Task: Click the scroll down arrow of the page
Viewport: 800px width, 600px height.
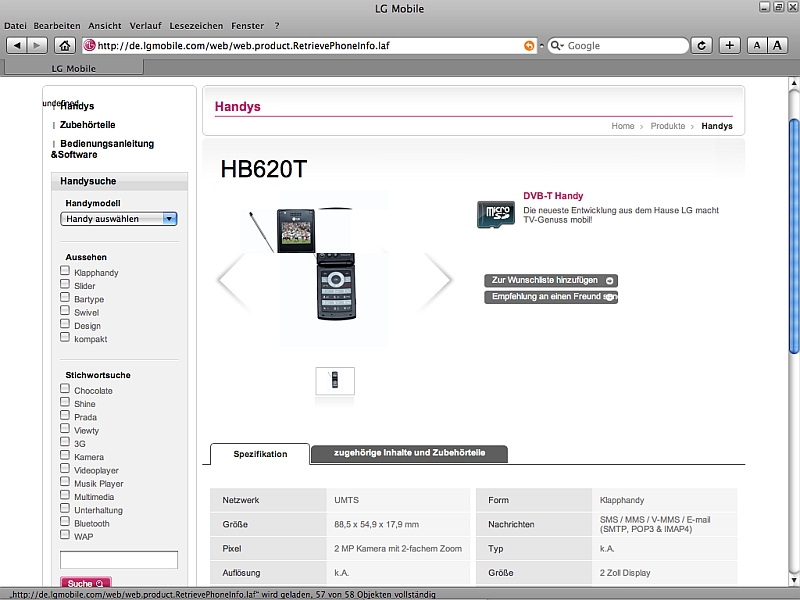Action: pyautogui.click(x=794, y=580)
